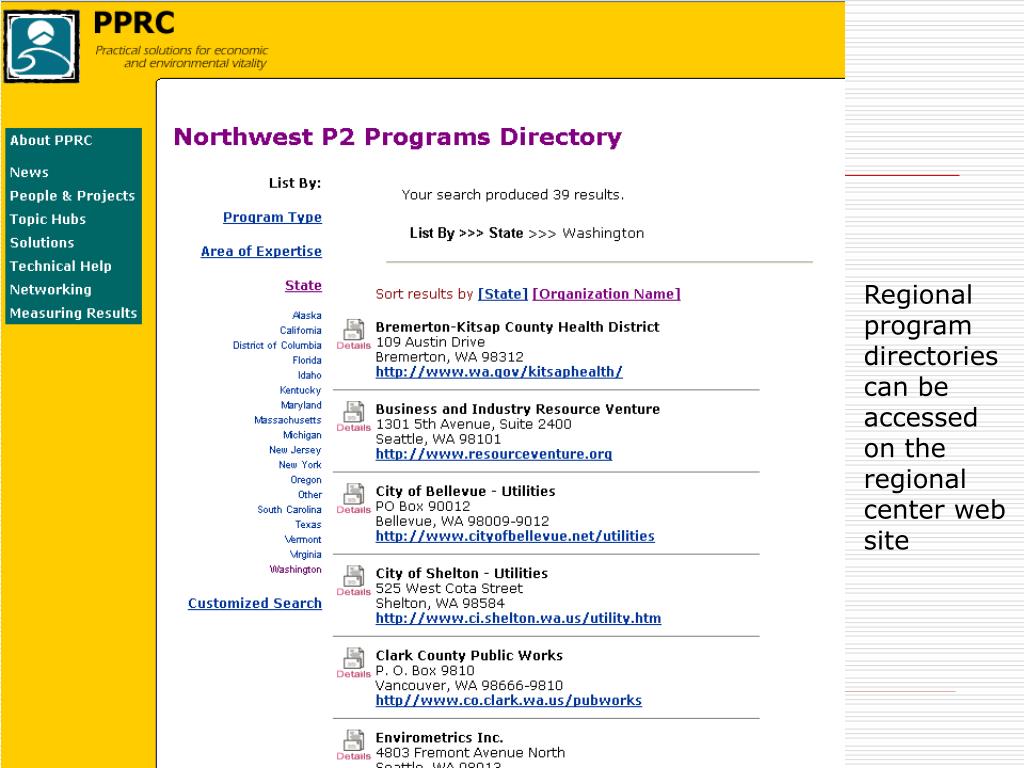Open Details icon for Bremerton-Kitsap County Health District
The width and height of the screenshot is (1024, 768).
[x=353, y=334]
